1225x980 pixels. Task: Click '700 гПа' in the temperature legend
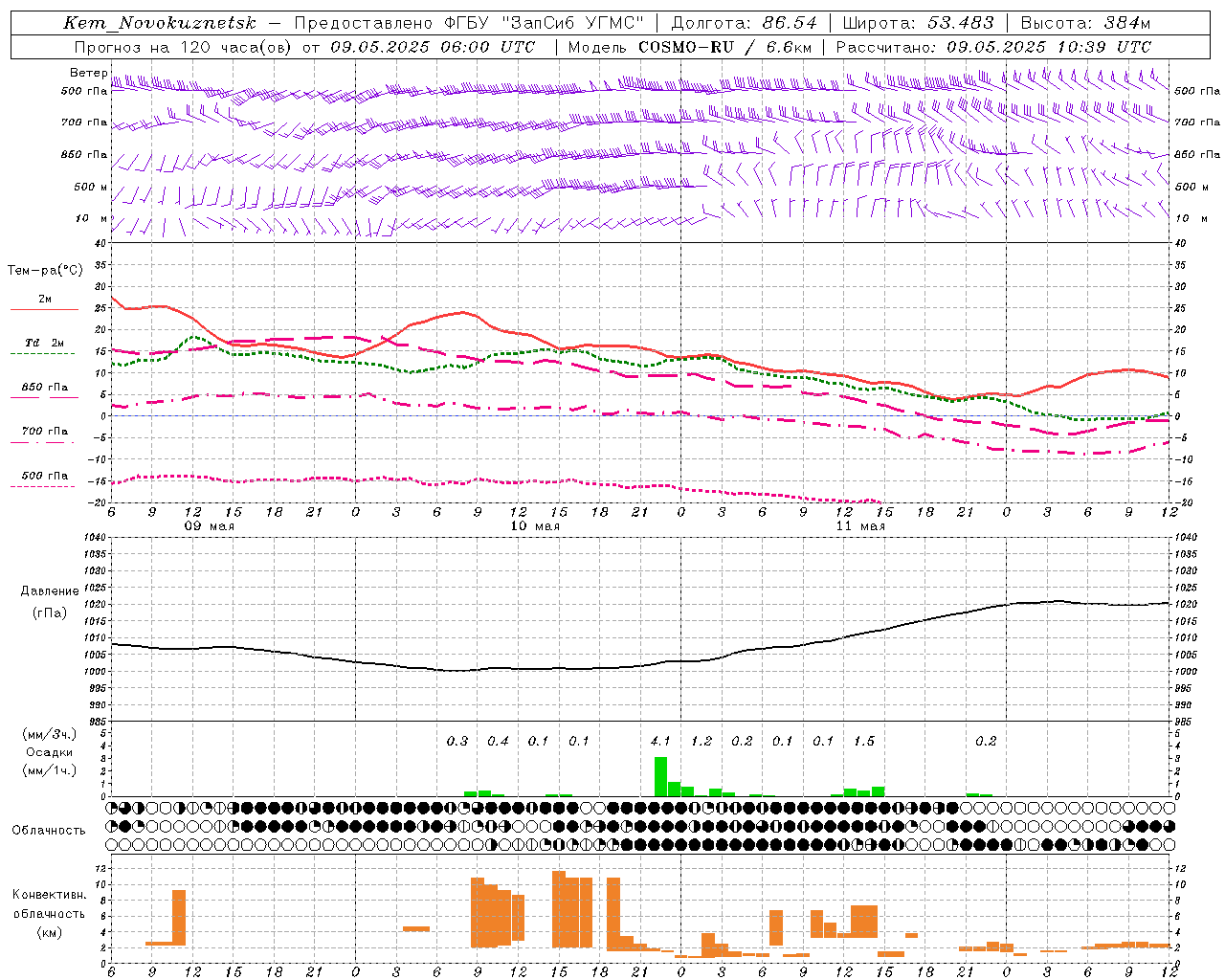pos(45,432)
